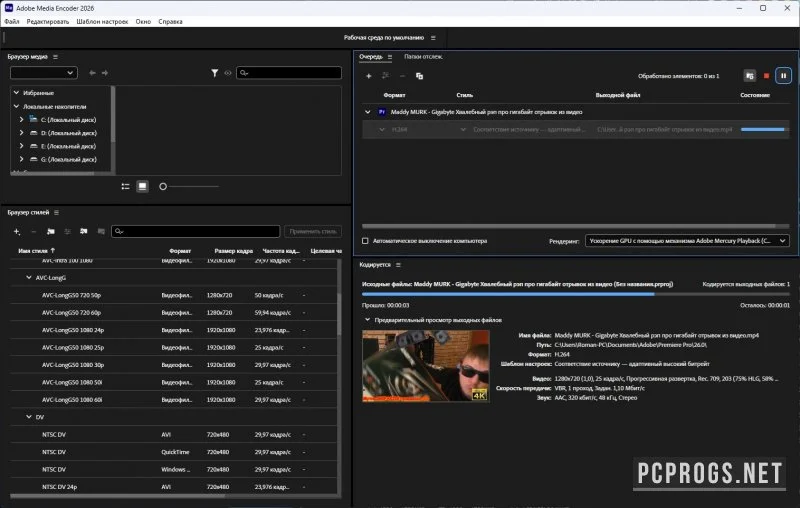This screenshot has width=800, height=508.
Task: Export presets icon in style browser
Action: click(101, 232)
